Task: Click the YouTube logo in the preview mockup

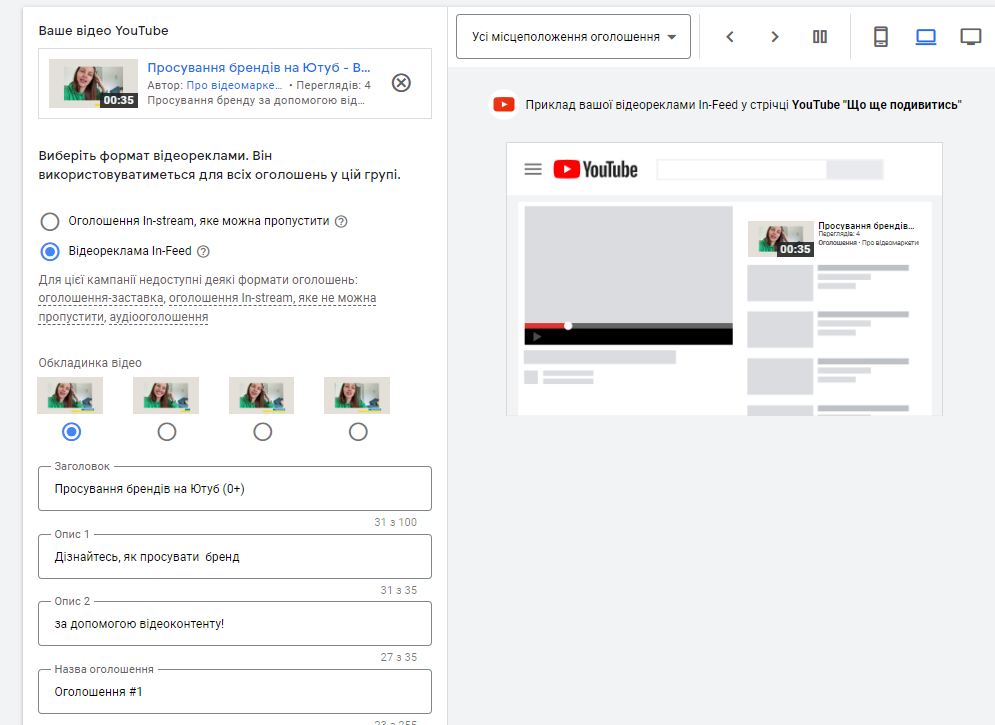Action: click(595, 169)
